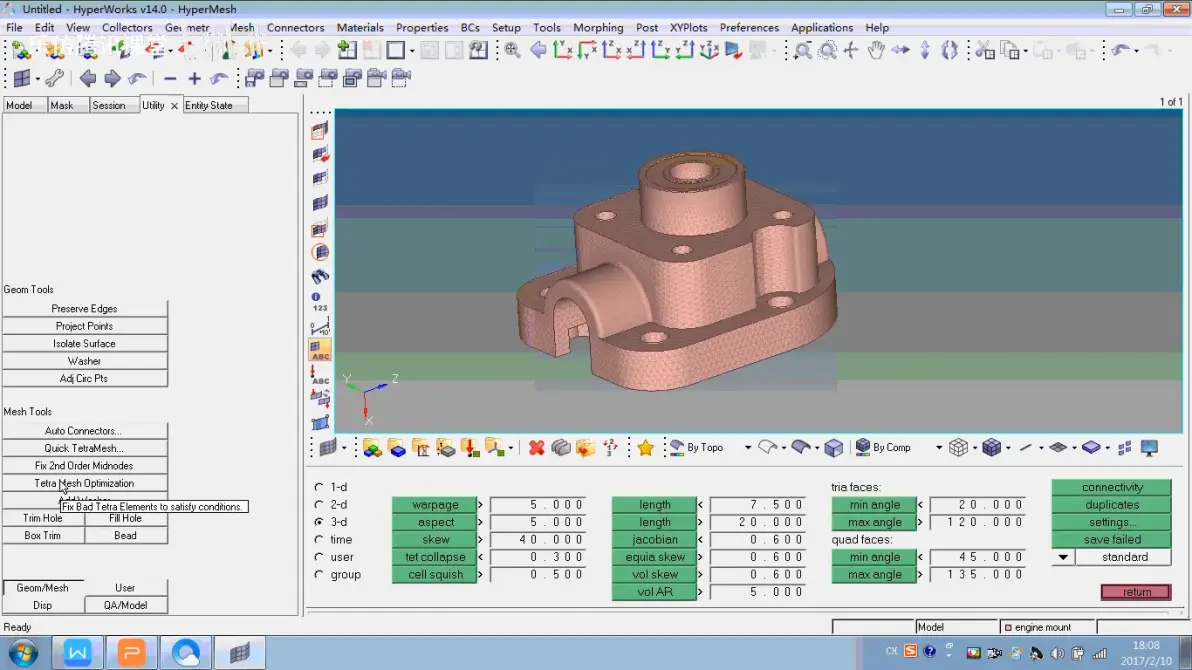
Task: Expand the copy panel icon dropdown
Action: [x=1026, y=51]
